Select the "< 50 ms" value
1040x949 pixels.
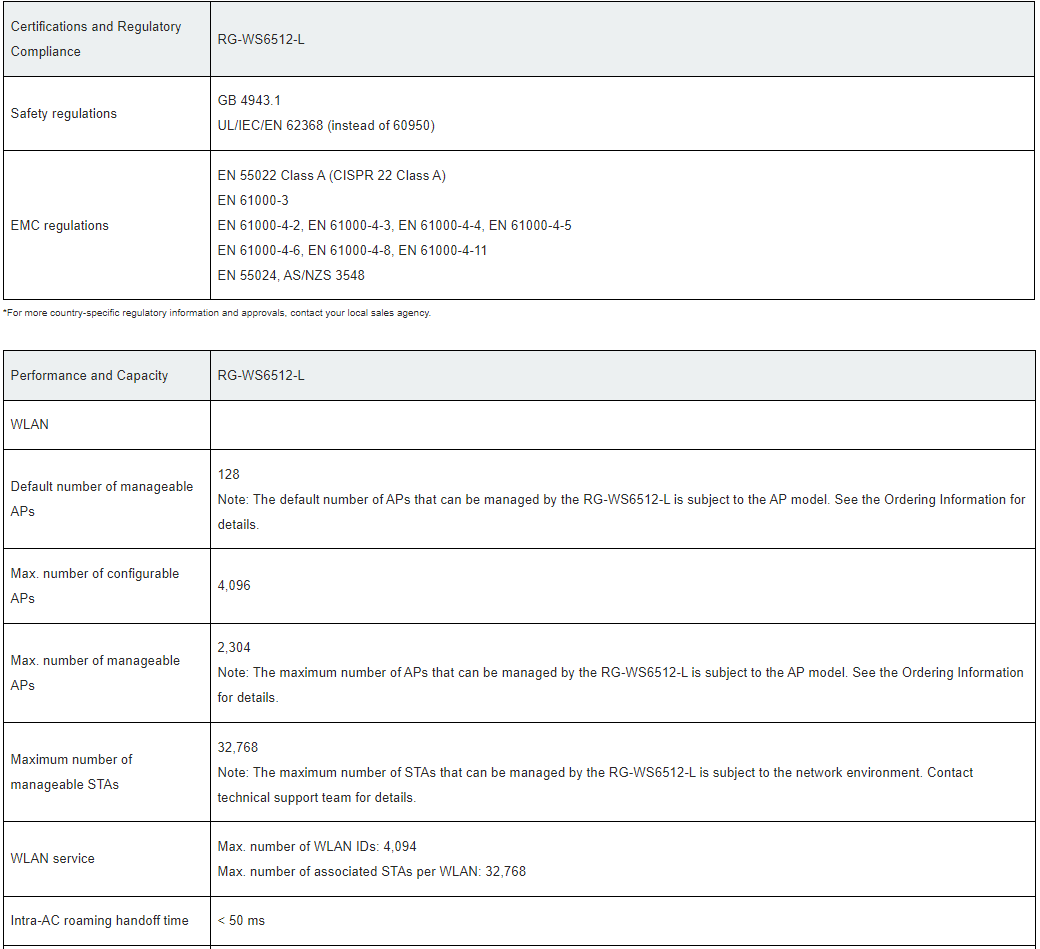(241, 920)
